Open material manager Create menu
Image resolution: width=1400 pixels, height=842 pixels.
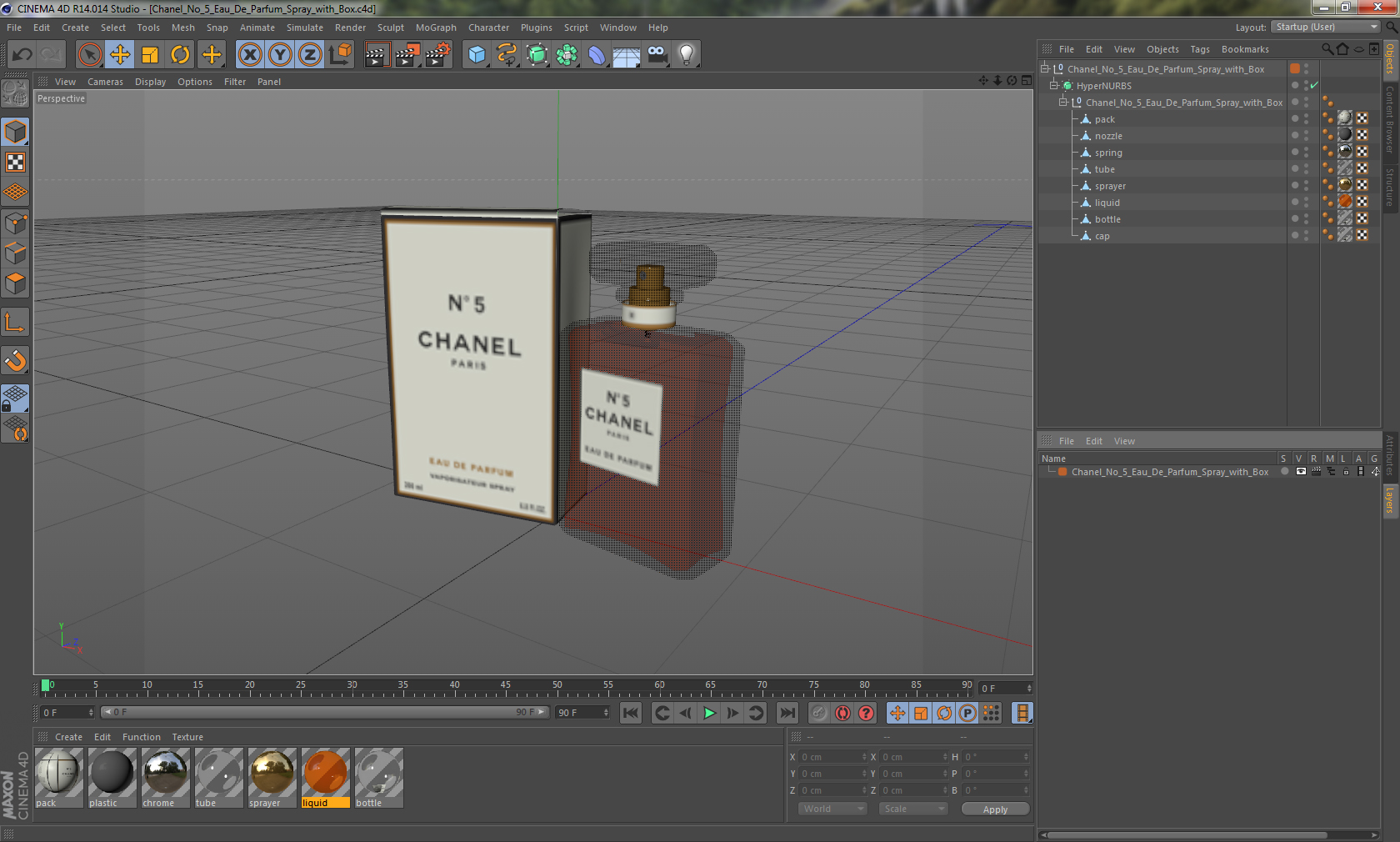point(68,737)
